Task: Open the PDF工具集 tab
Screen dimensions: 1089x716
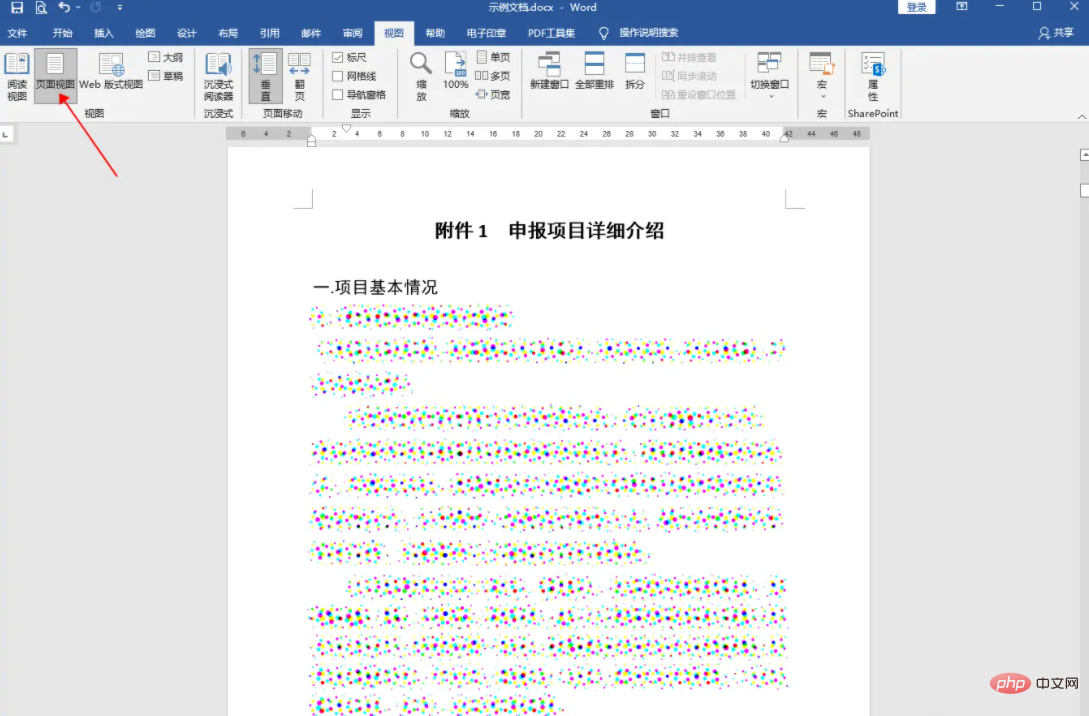Action: coord(551,33)
